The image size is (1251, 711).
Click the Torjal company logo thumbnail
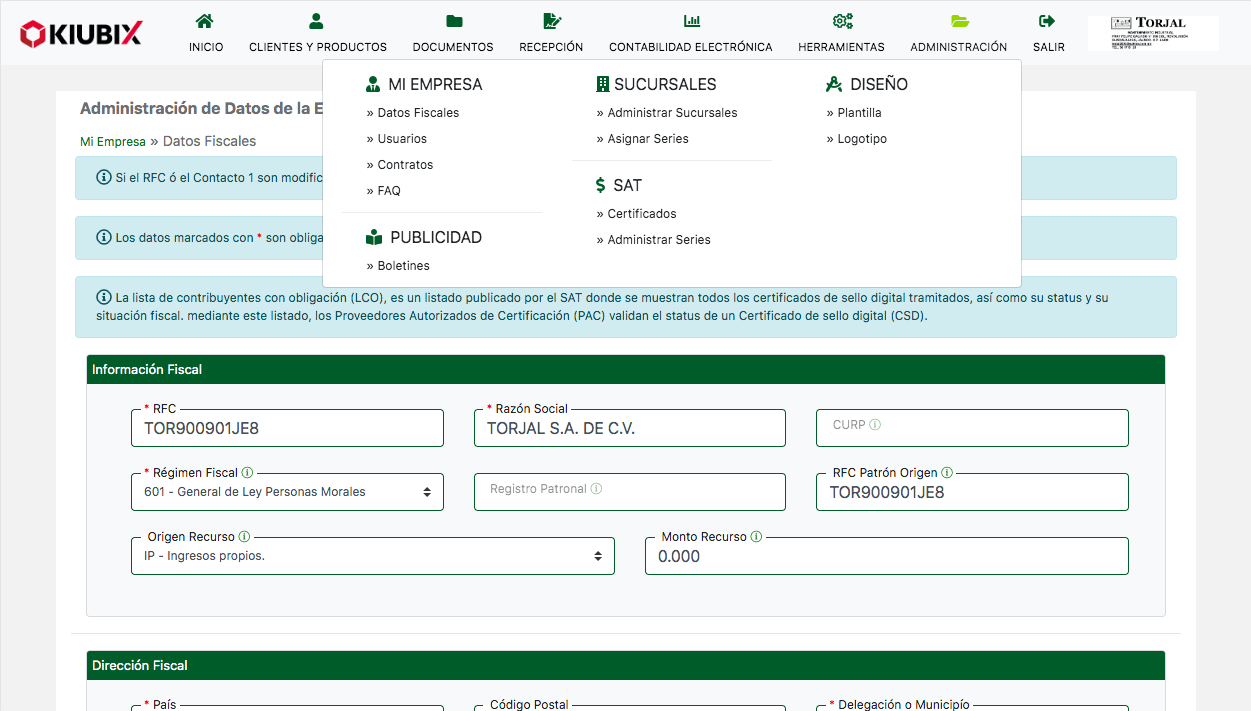(x=1152, y=33)
